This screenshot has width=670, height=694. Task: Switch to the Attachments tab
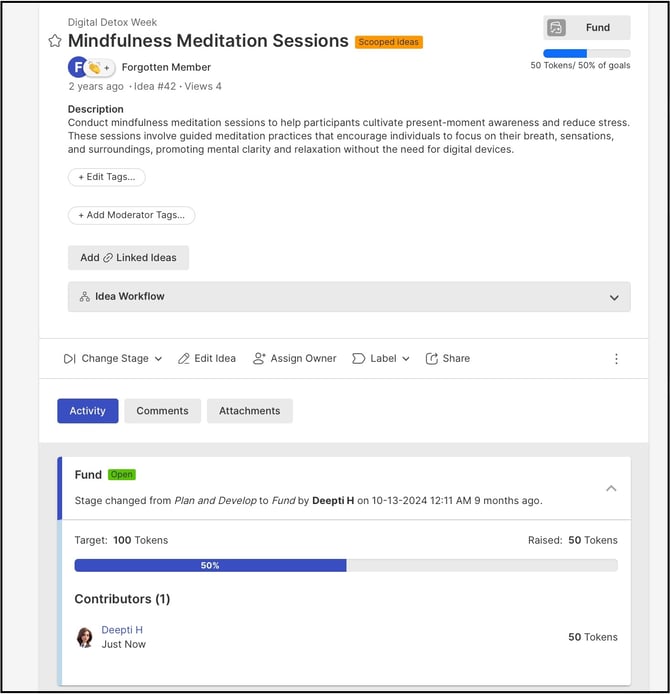(x=249, y=411)
